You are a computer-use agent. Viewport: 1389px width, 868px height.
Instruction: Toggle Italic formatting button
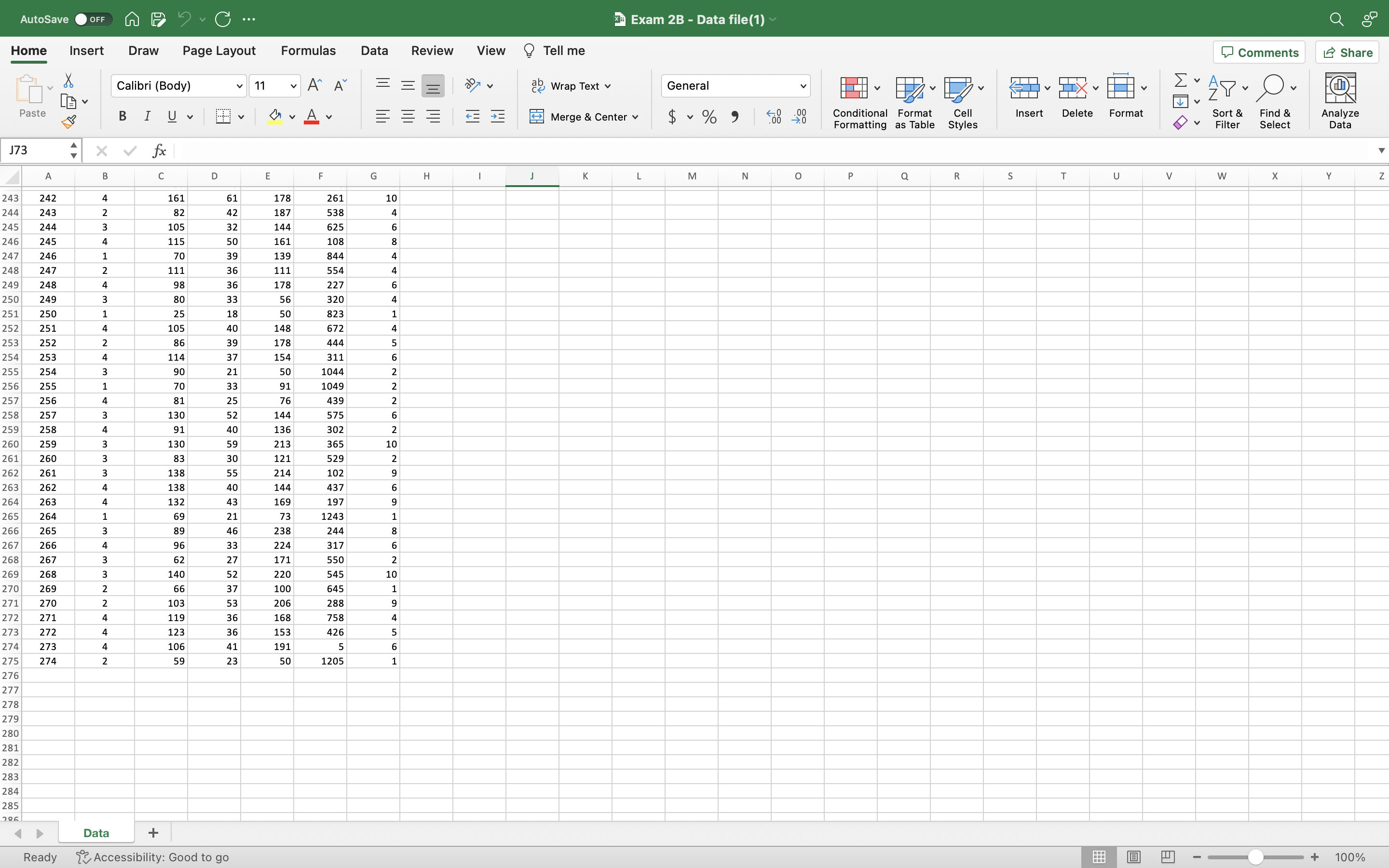point(147,117)
